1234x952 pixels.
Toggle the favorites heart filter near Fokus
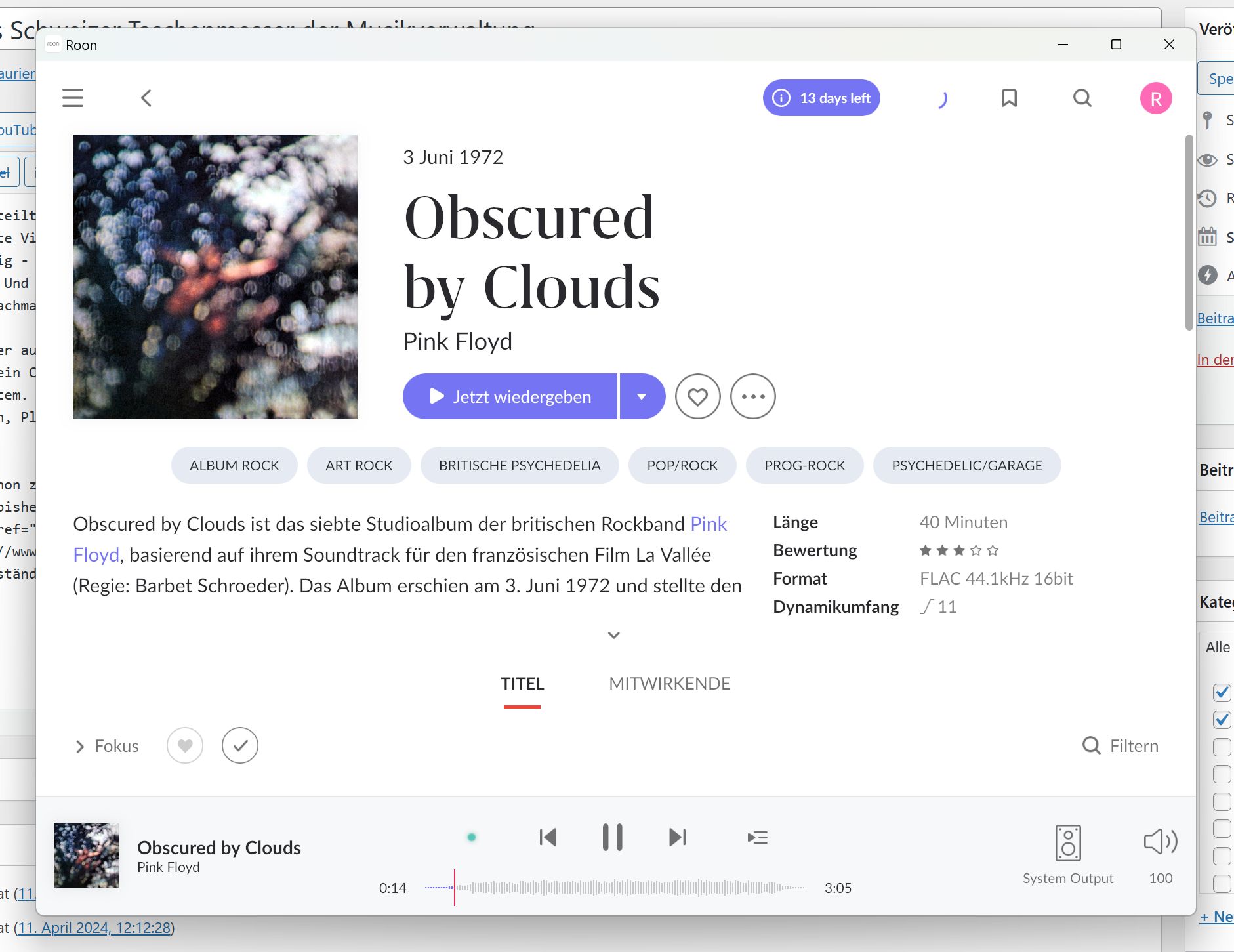coord(185,746)
